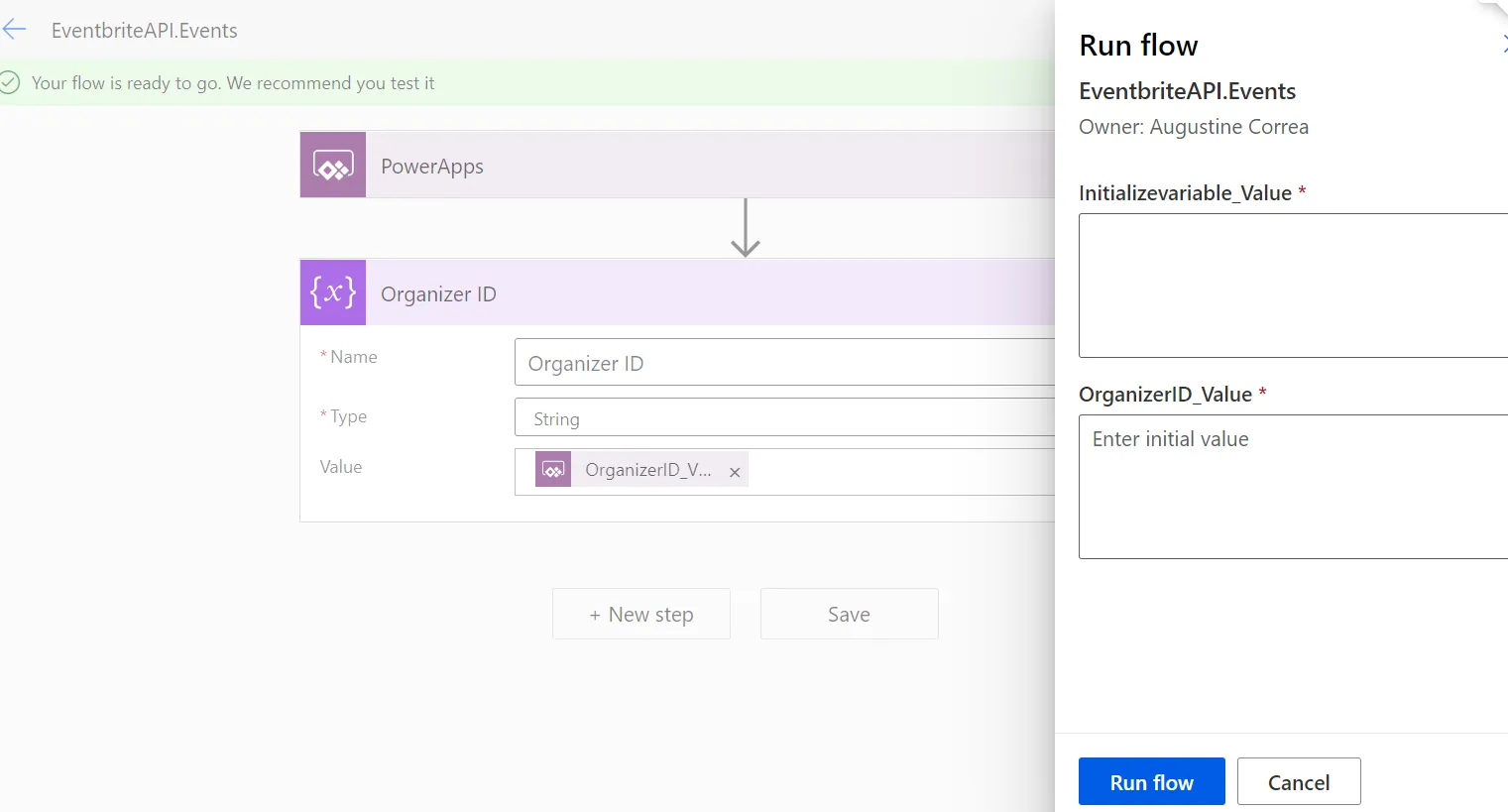This screenshot has width=1508, height=812.
Task: Click the back arrow icon
Action: pos(14,30)
